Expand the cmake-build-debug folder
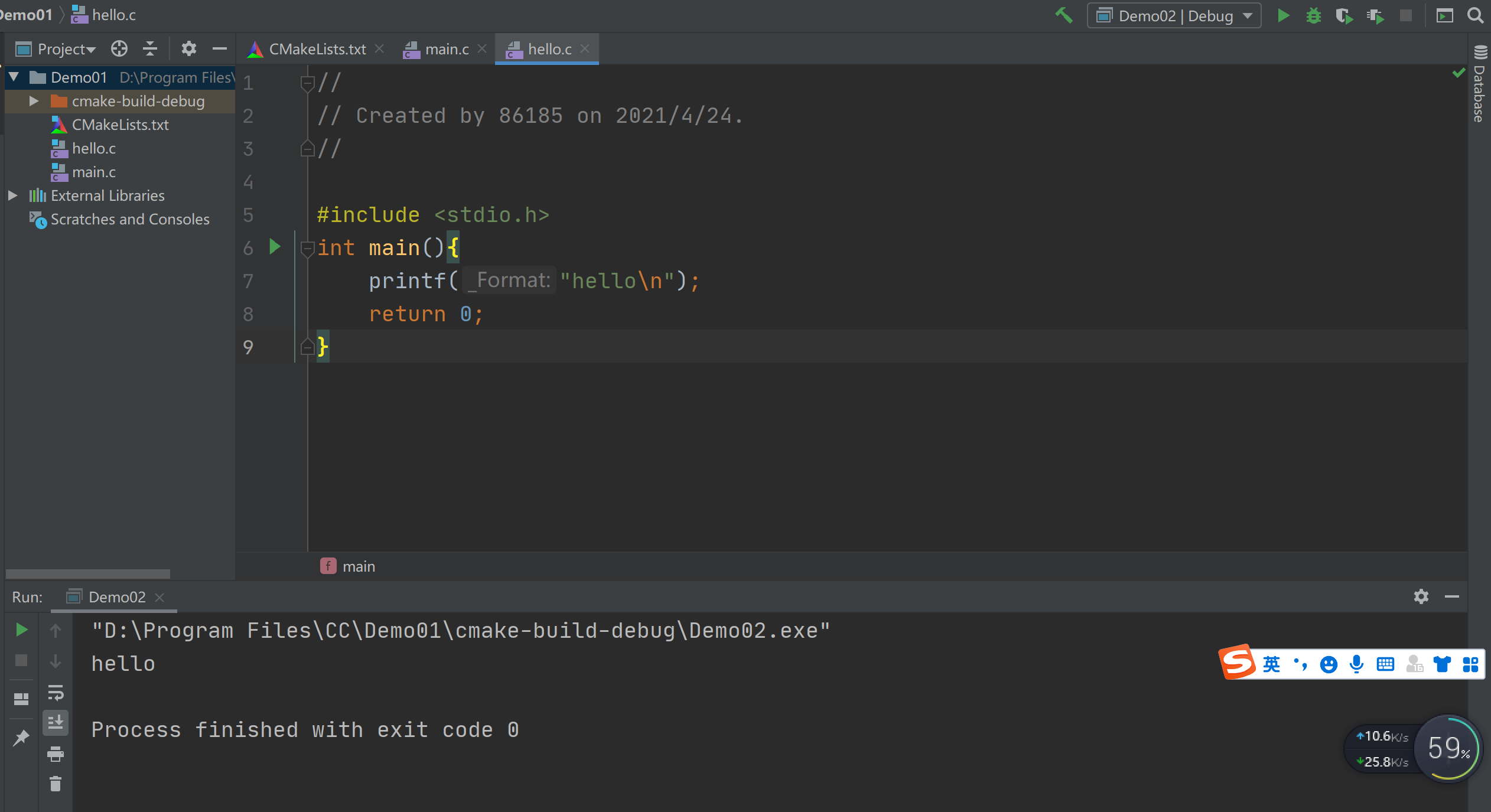Image resolution: width=1491 pixels, height=812 pixels. pyautogui.click(x=34, y=101)
